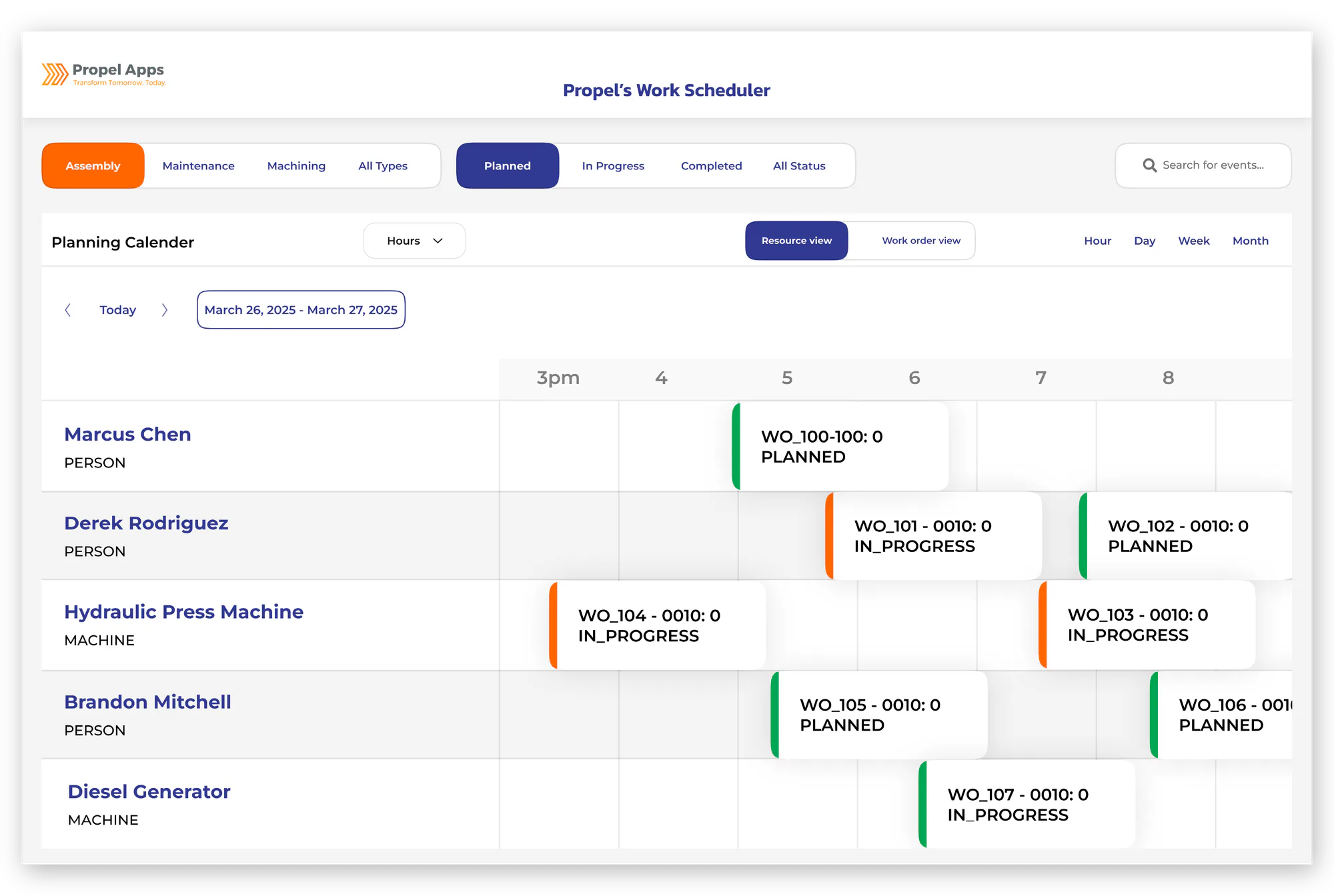Click the 6 hour column header
Screen dimensions: 1334x896
click(914, 378)
